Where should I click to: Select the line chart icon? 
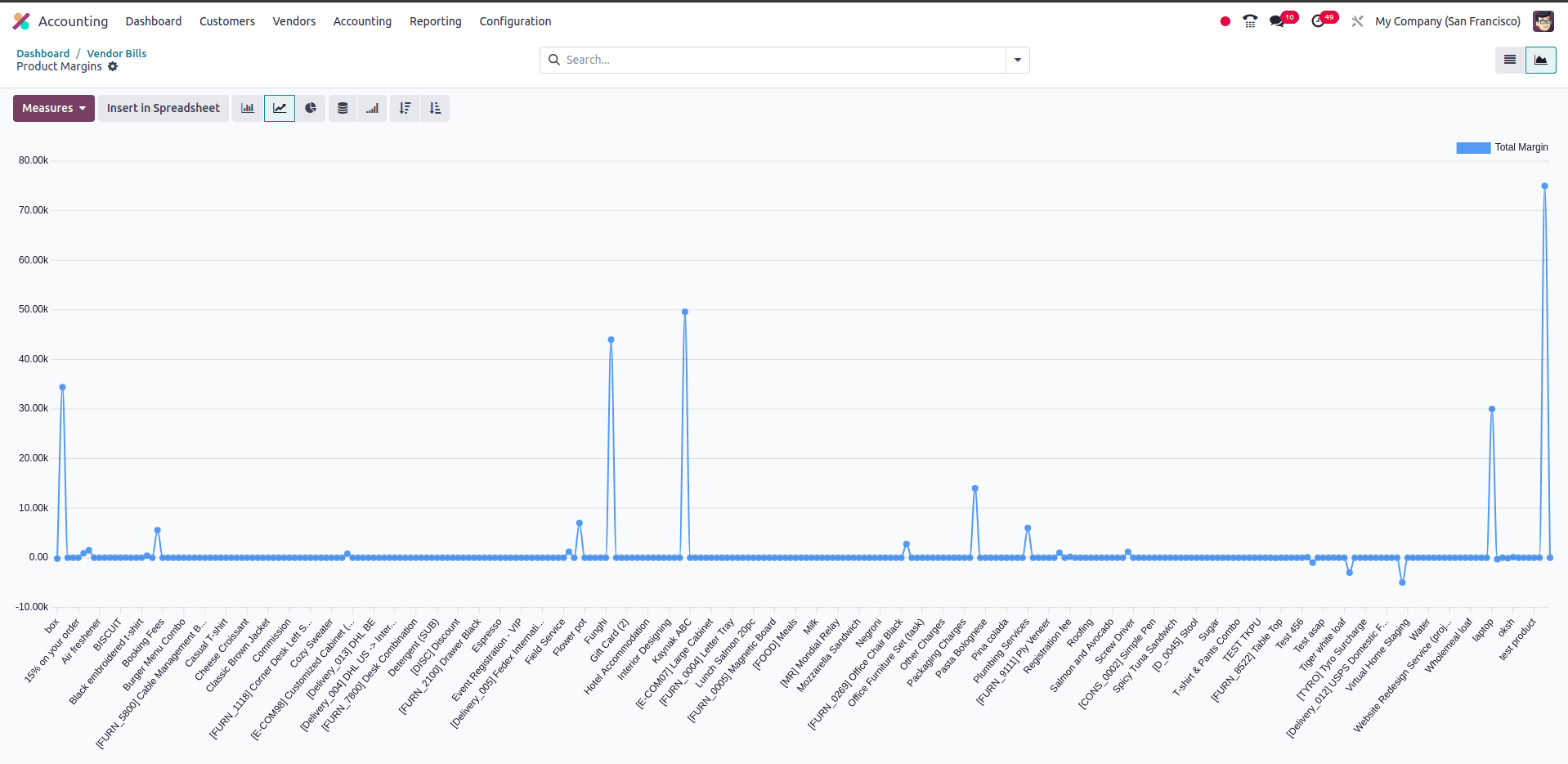(280, 108)
